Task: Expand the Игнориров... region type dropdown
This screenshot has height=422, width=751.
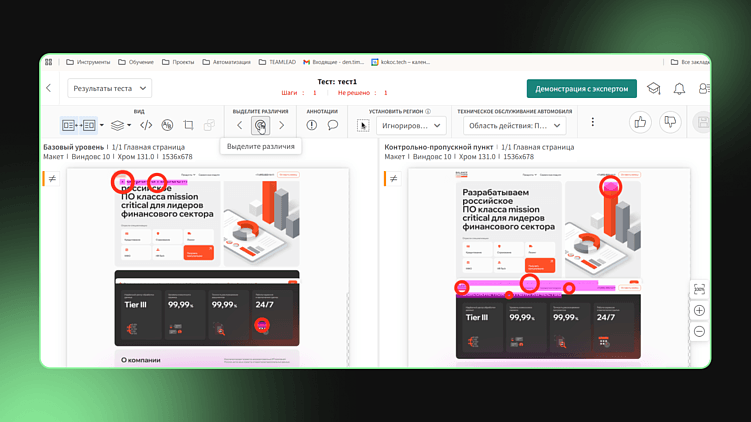Action: click(411, 125)
